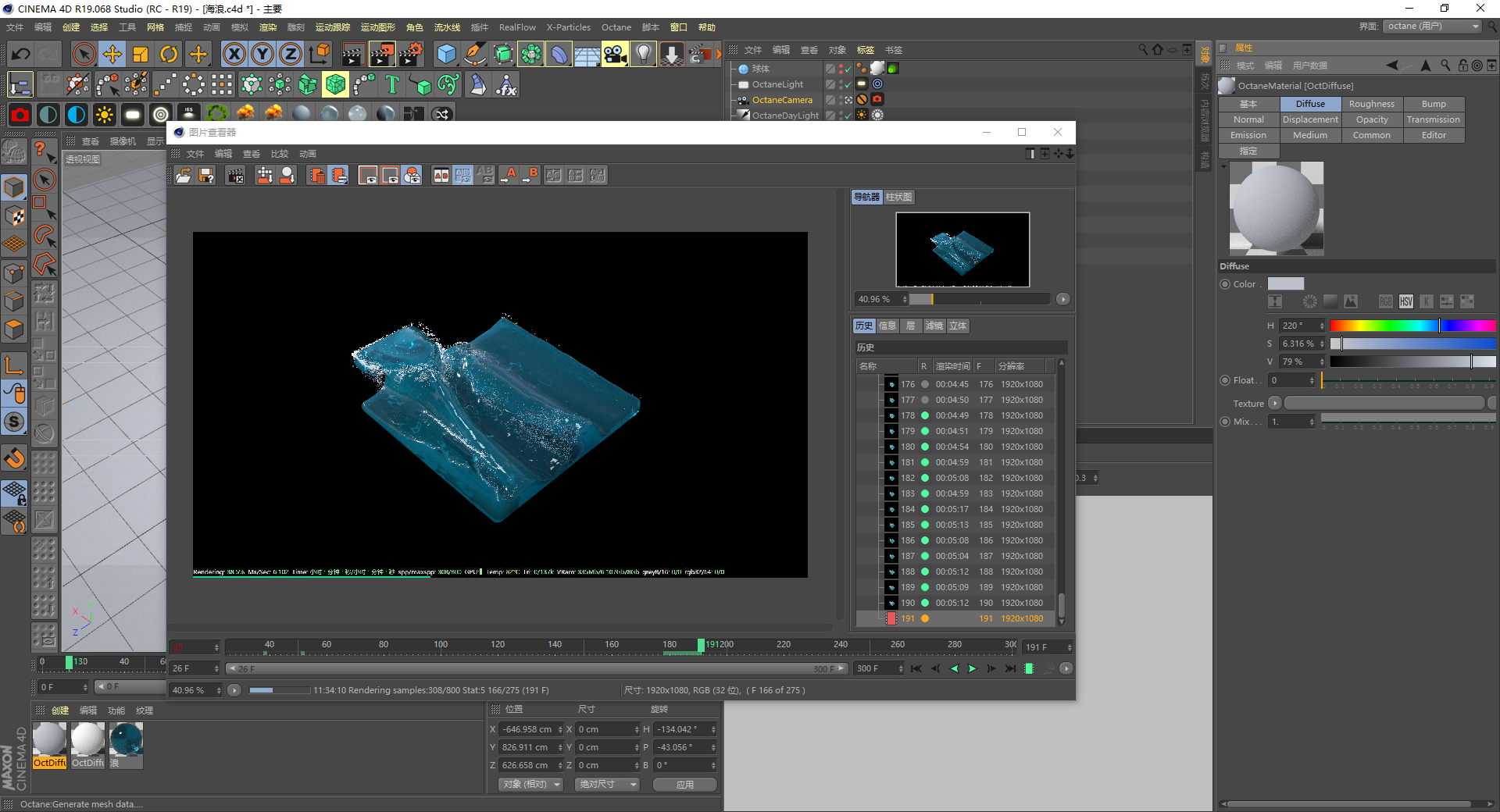The width and height of the screenshot is (1500, 812).
Task: Click the Save image icon in Picture Viewer
Action: (206, 176)
